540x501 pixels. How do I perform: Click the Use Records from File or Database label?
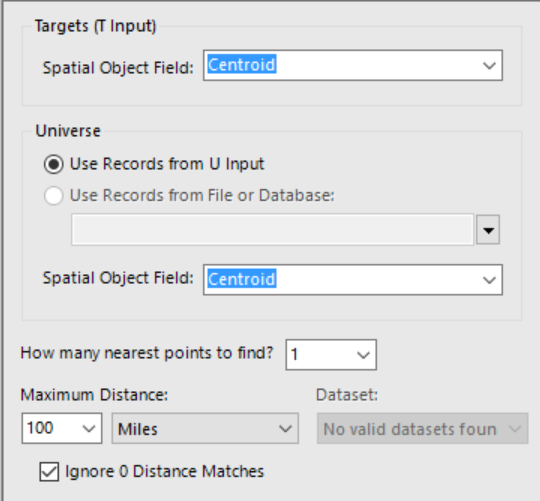(x=202, y=195)
